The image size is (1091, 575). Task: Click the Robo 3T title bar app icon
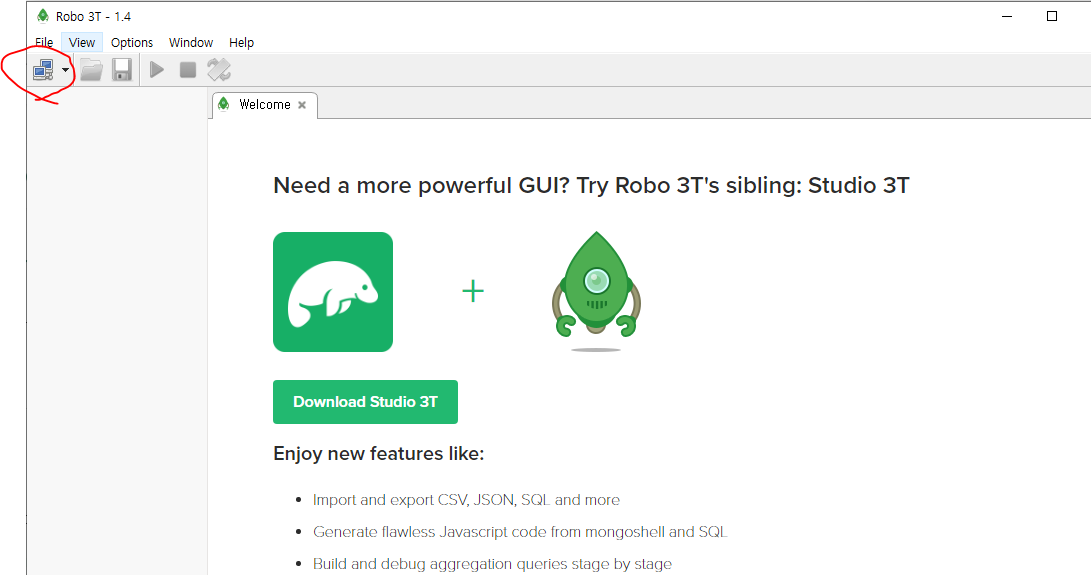43,16
